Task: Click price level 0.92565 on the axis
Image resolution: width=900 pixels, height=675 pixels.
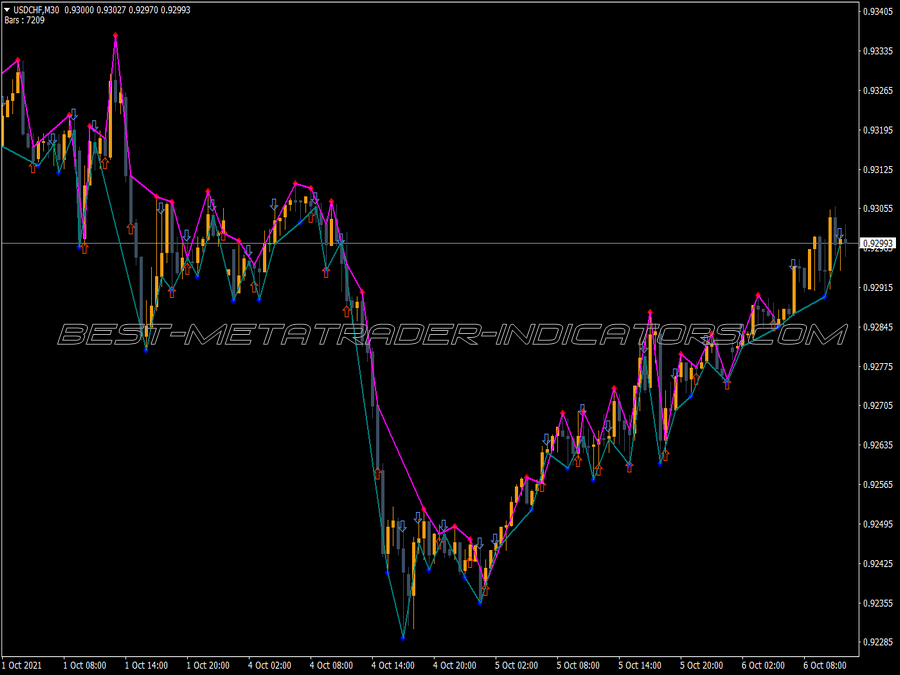Action: click(878, 484)
